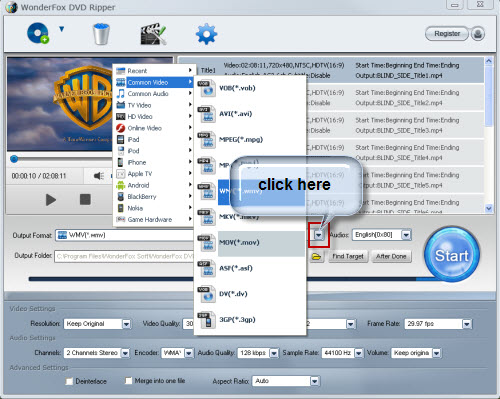Image resolution: width=500 pixels, height=399 pixels.
Task: Enable Merge into one file checkbox
Action: [x=128, y=380]
